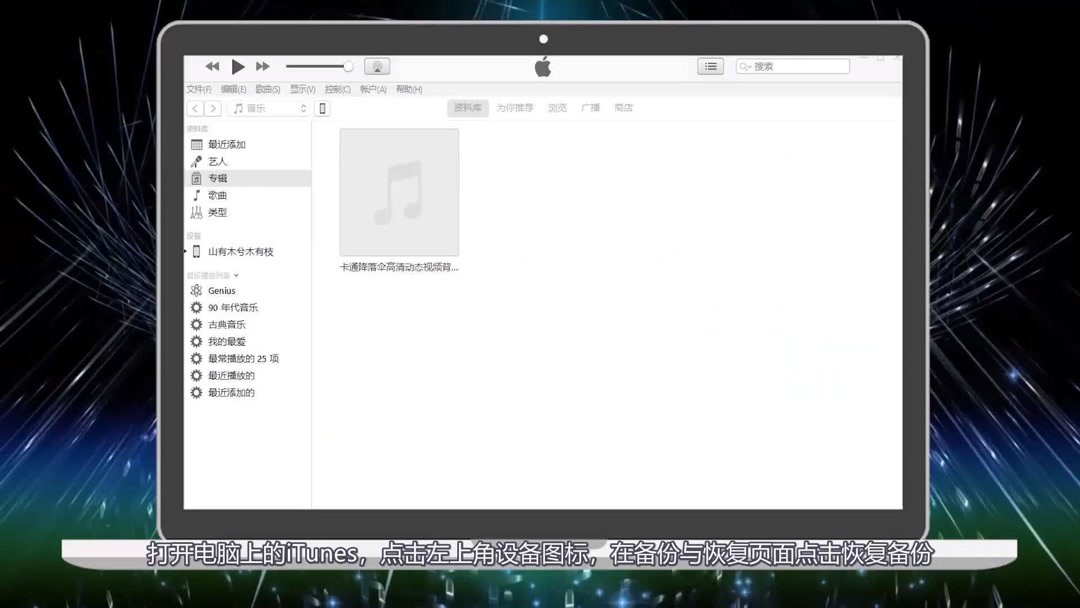Adjust the volume slider
This screenshot has height=608, width=1080.
(x=318, y=66)
